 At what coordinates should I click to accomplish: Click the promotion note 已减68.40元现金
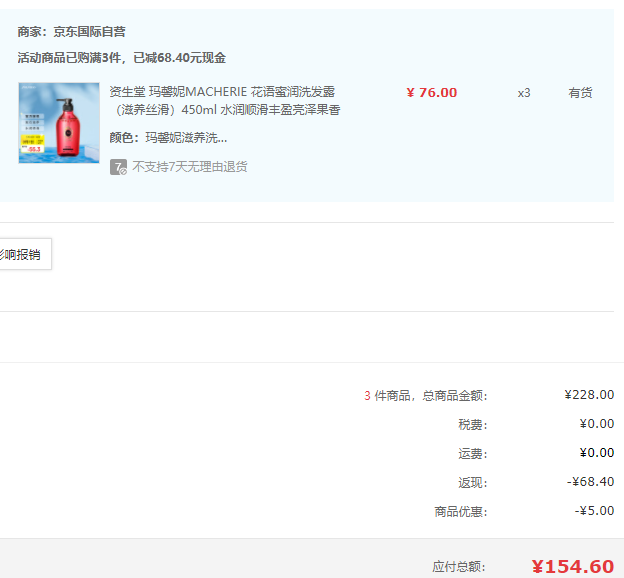(x=179, y=58)
